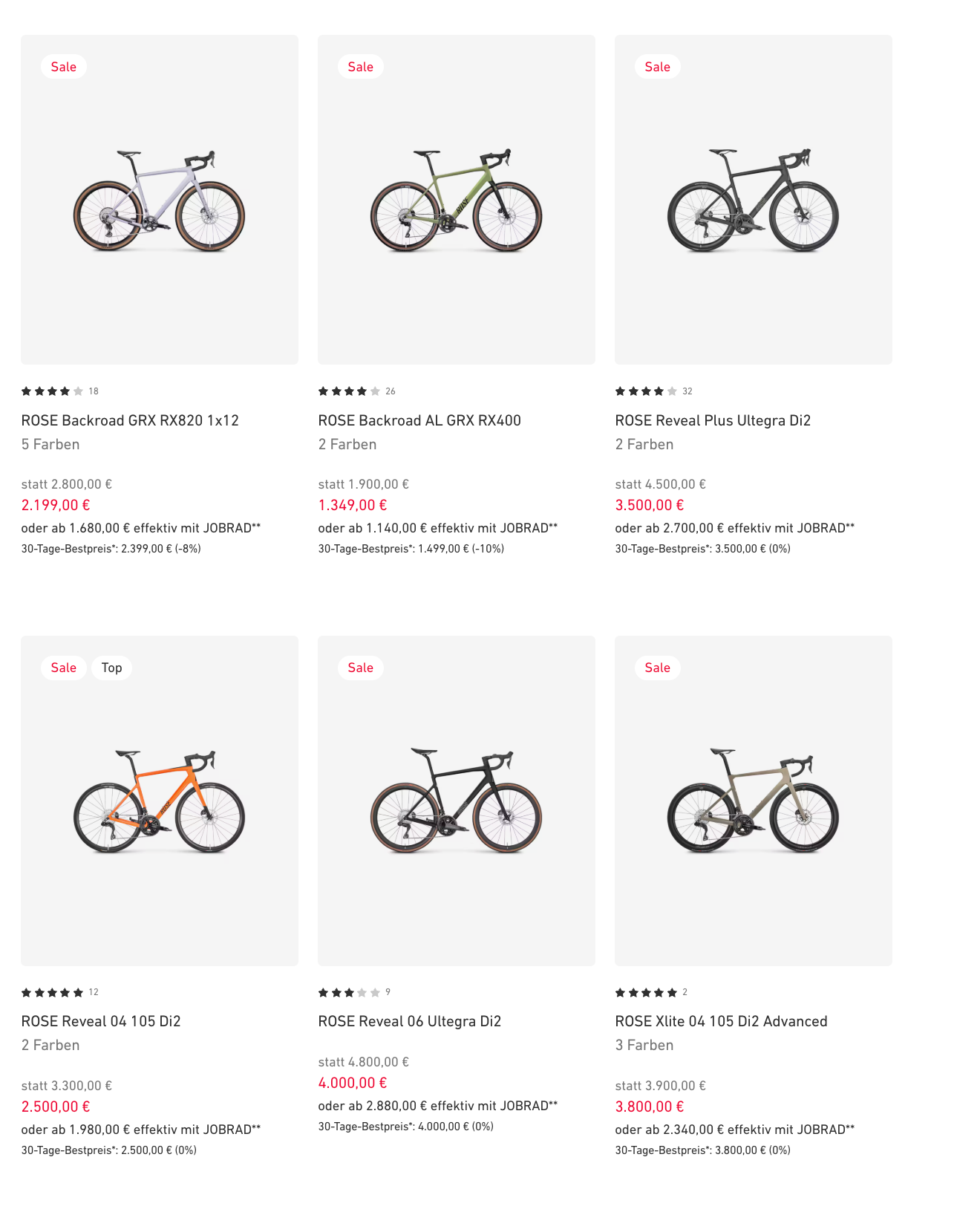
Task: Click the star rating with 26 reviews
Action: coord(350,391)
